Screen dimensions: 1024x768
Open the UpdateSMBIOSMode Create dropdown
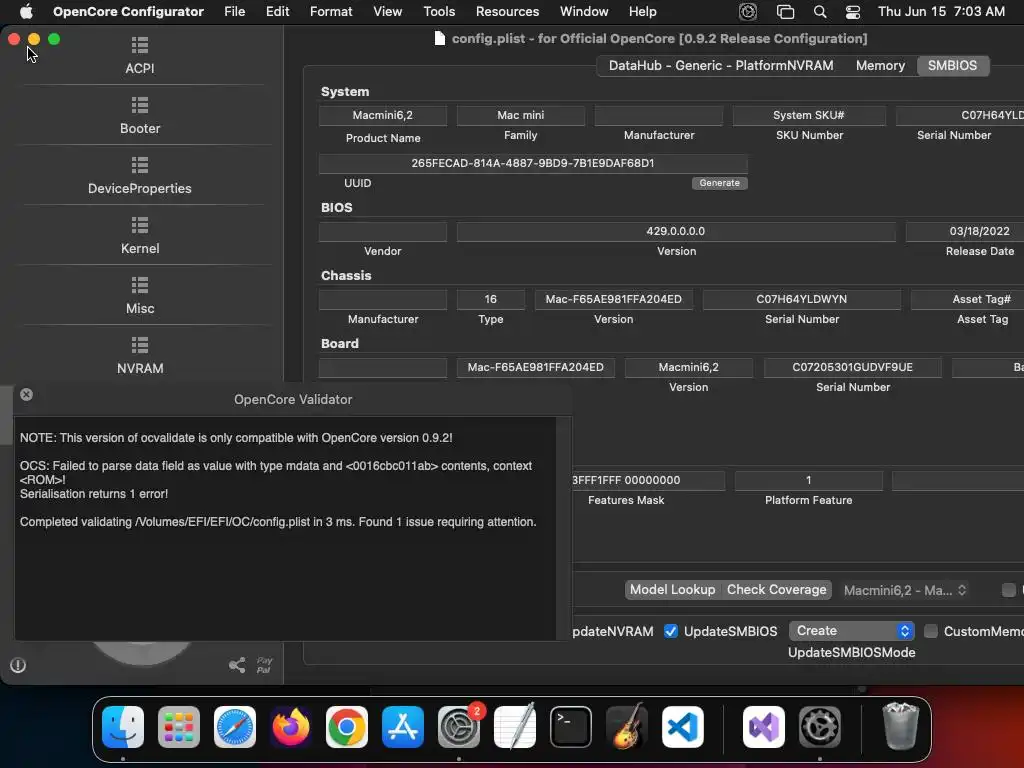[x=852, y=631]
